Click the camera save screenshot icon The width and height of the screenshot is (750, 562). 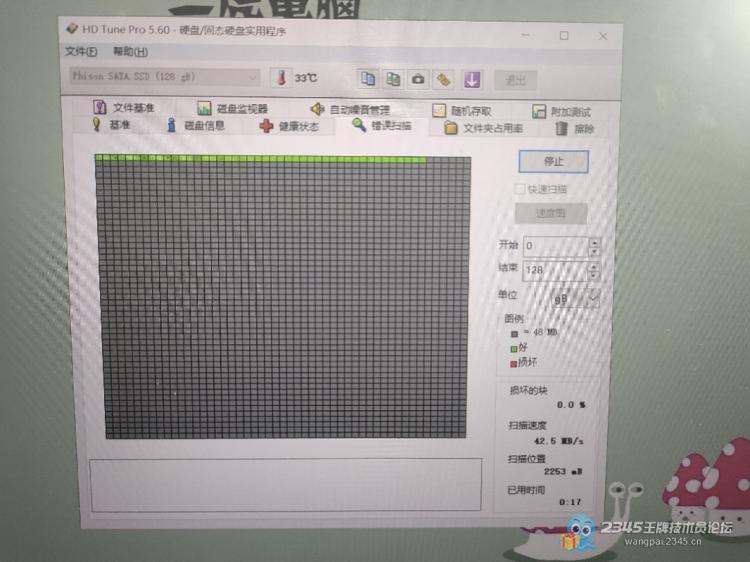point(418,79)
